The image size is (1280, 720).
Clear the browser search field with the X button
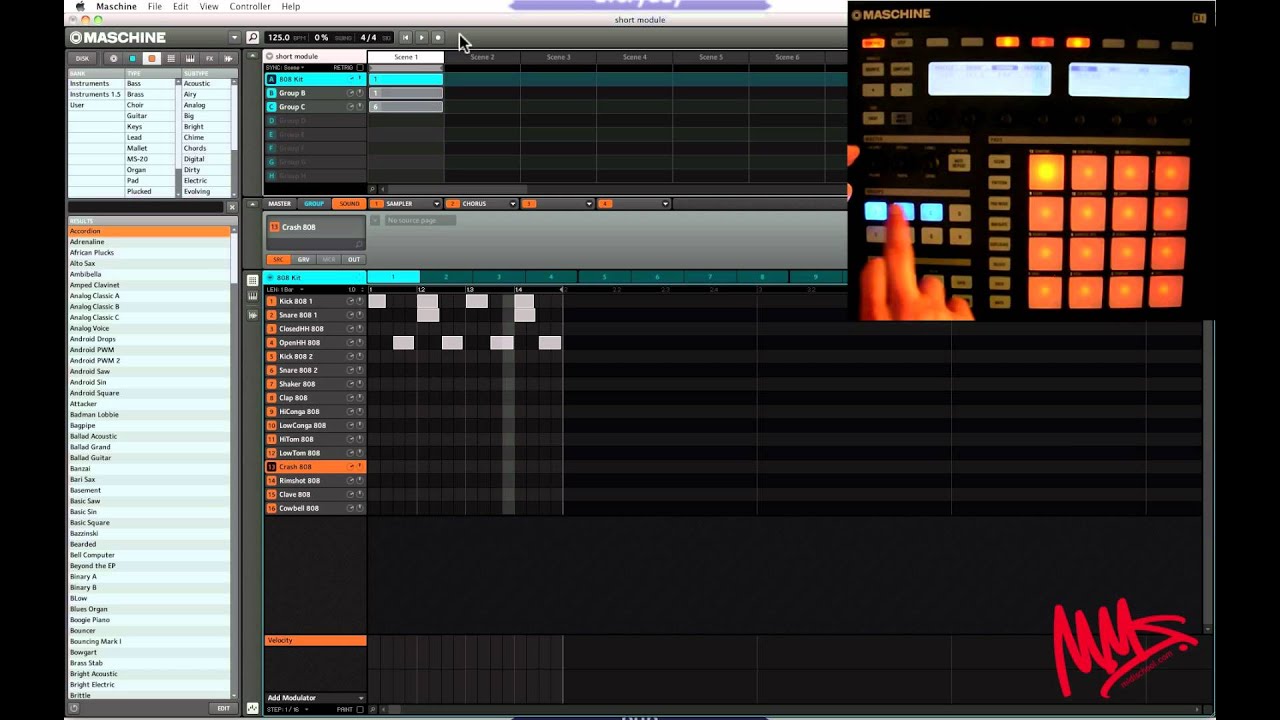(232, 207)
